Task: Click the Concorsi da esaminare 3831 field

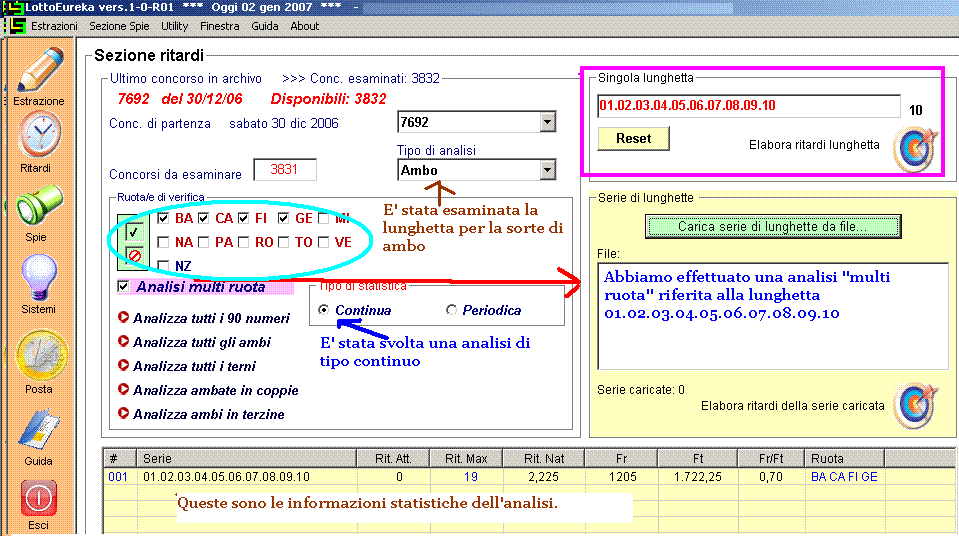Action: click(x=285, y=169)
